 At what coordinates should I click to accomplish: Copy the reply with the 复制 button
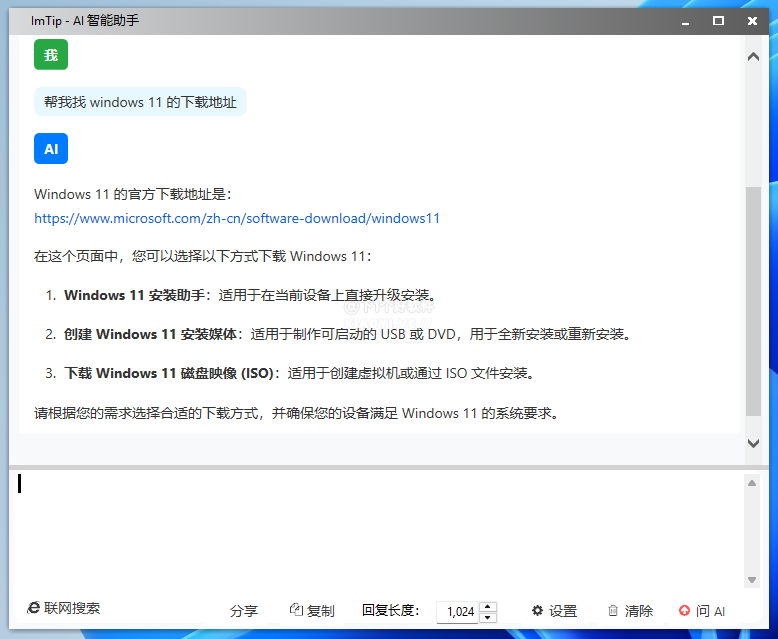[312, 611]
